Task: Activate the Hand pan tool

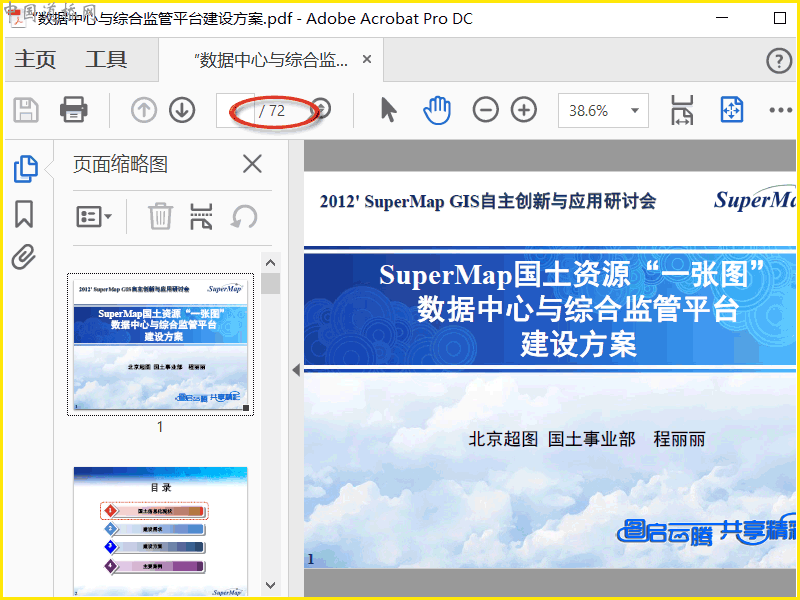Action: (437, 110)
